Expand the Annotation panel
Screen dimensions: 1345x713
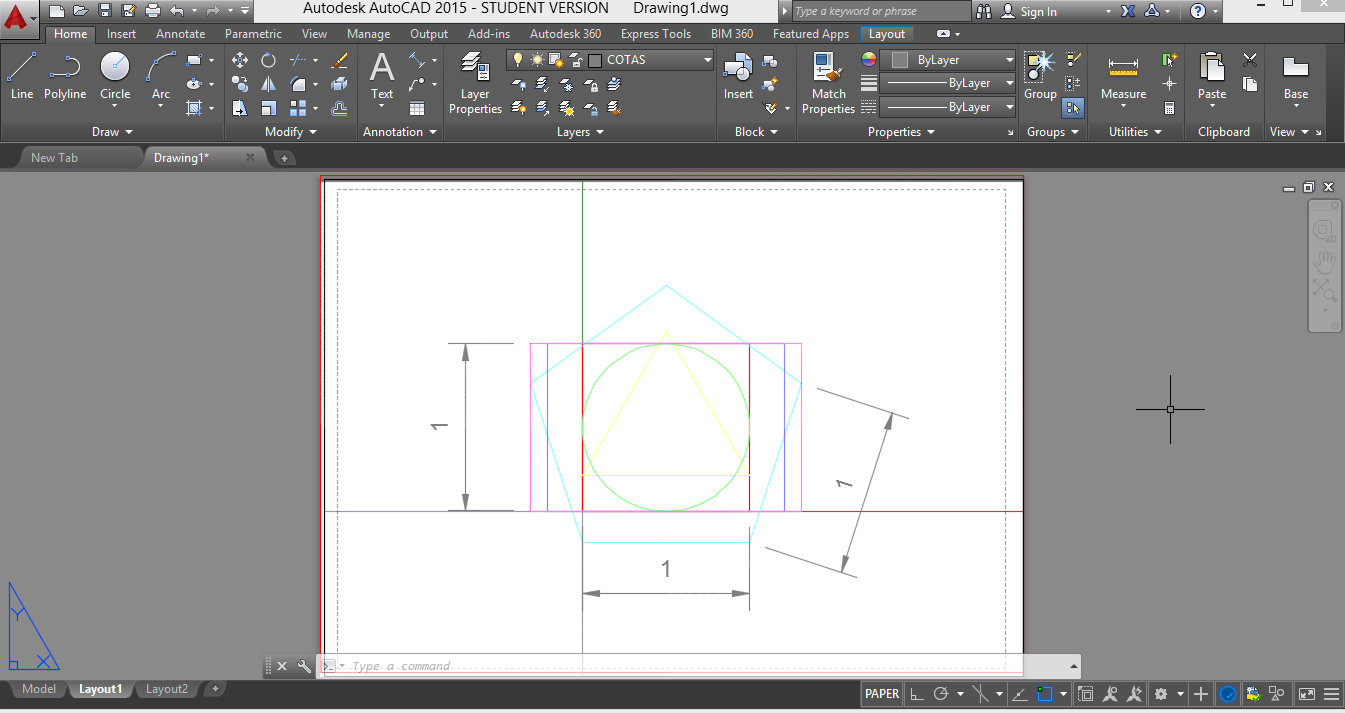click(x=400, y=132)
